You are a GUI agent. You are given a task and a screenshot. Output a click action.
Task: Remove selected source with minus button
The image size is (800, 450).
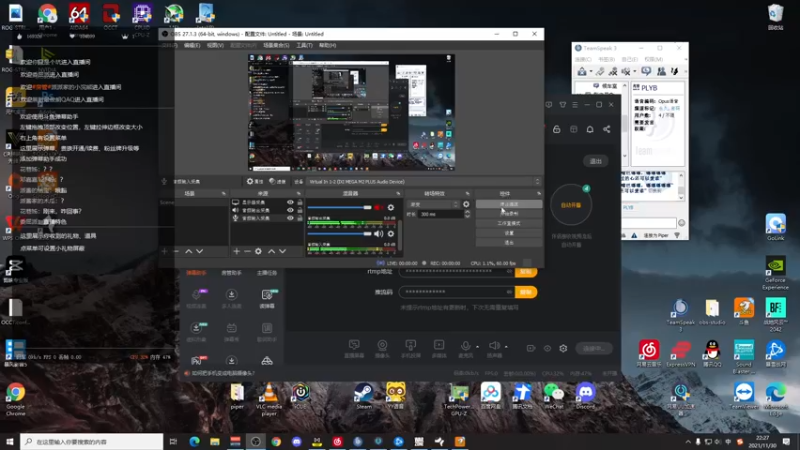pos(247,251)
